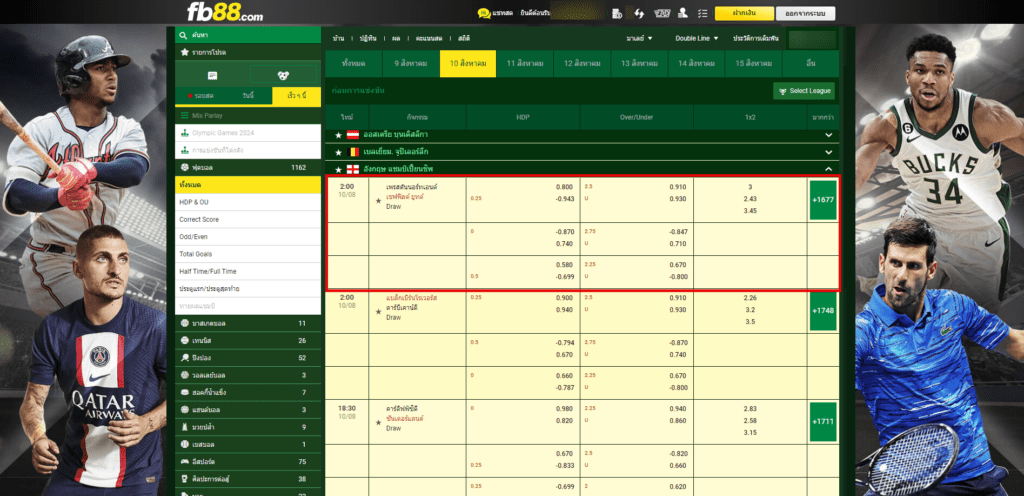
Task: Toggle favorite star for England Championship league
Action: [x=338, y=169]
